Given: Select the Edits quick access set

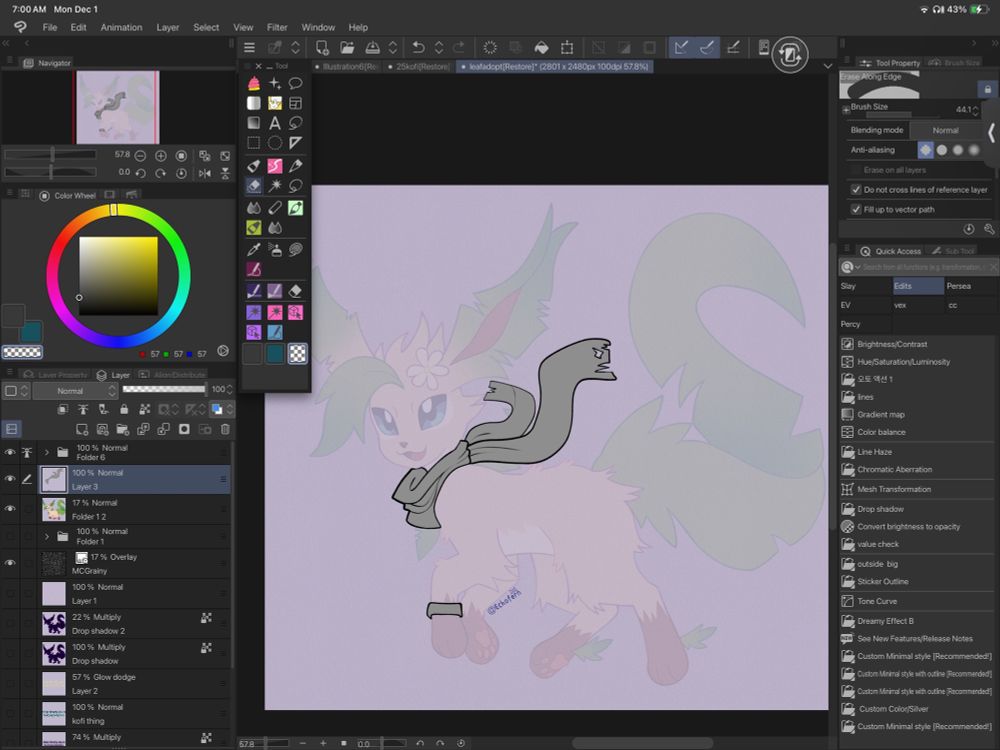Looking at the screenshot, I should tap(918, 286).
